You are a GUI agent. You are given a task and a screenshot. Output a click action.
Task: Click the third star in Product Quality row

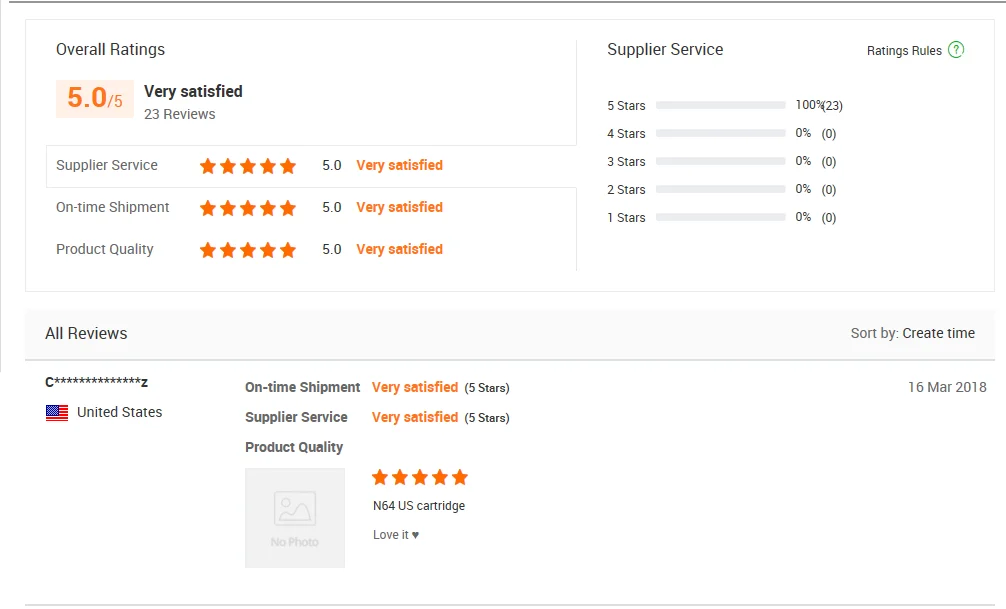[x=248, y=249]
